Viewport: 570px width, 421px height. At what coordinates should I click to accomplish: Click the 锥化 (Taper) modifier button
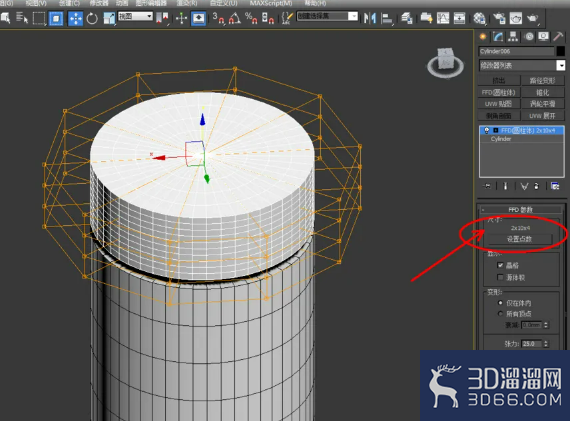pos(542,92)
